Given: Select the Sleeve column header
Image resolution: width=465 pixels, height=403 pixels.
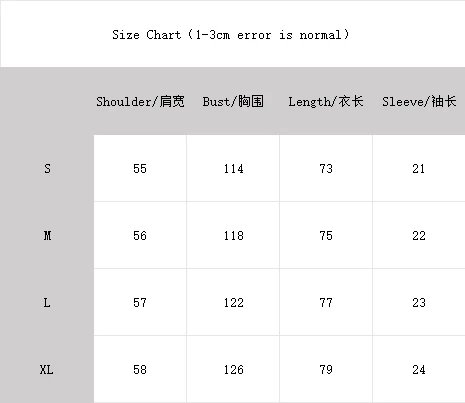Looking at the screenshot, I should 419,102.
